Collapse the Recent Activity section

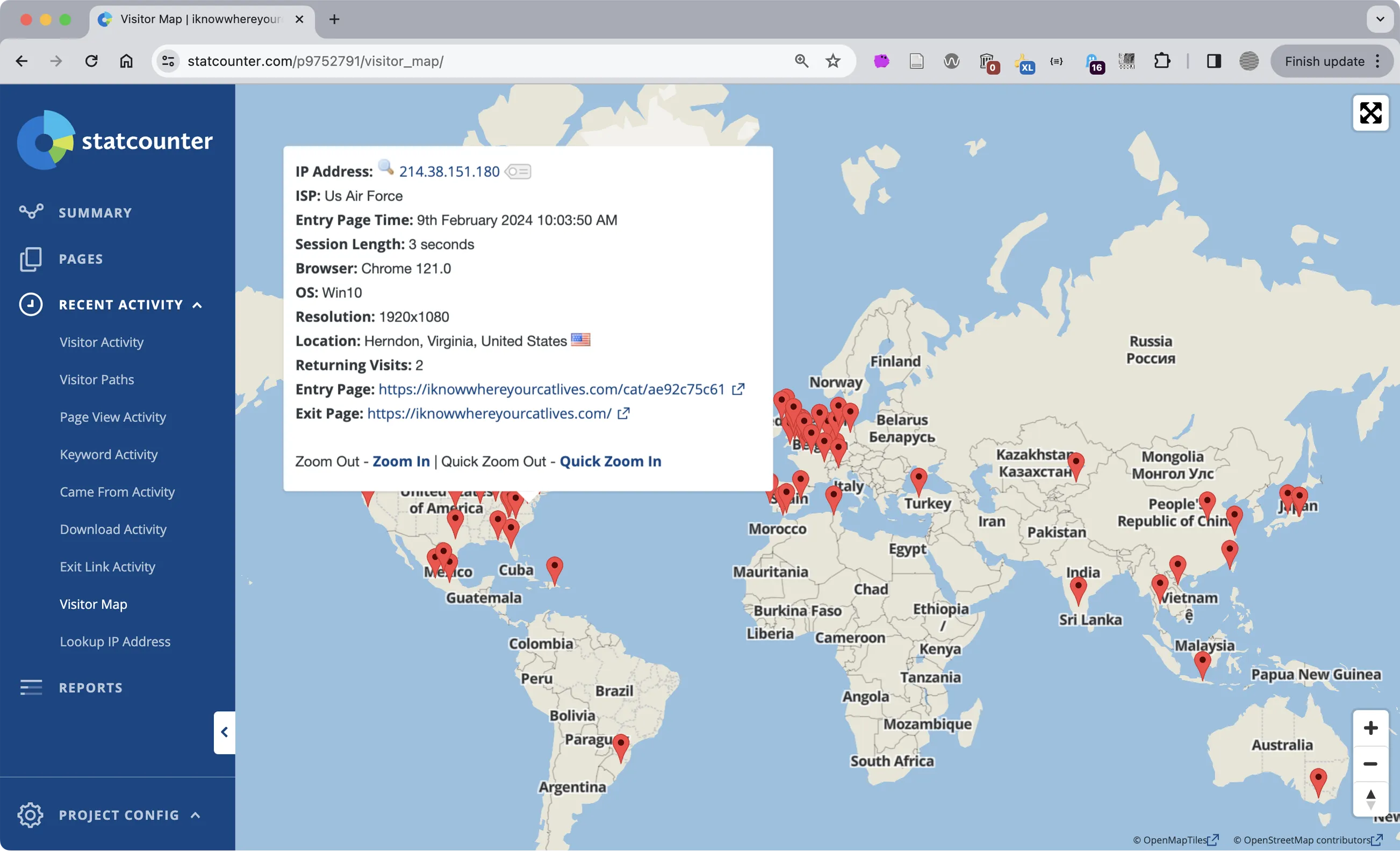[197, 305]
